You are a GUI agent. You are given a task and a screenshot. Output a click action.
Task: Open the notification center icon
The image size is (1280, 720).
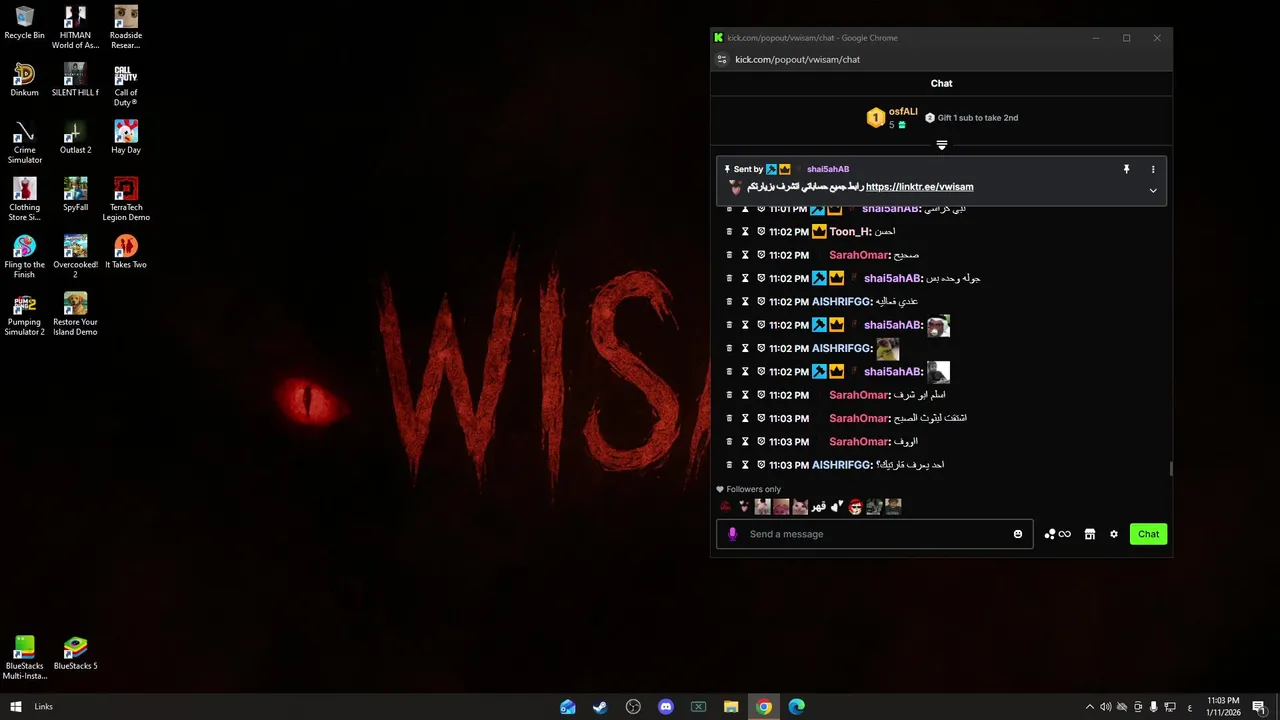[x=1259, y=707]
